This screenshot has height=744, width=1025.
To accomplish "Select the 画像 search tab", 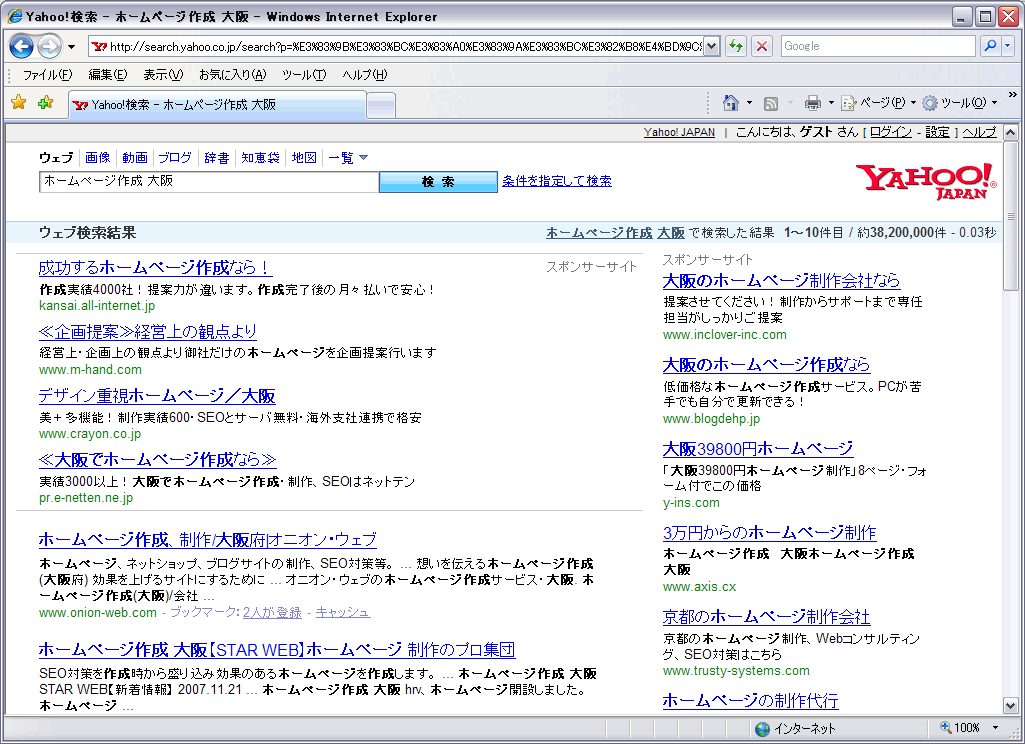I will tap(97, 158).
